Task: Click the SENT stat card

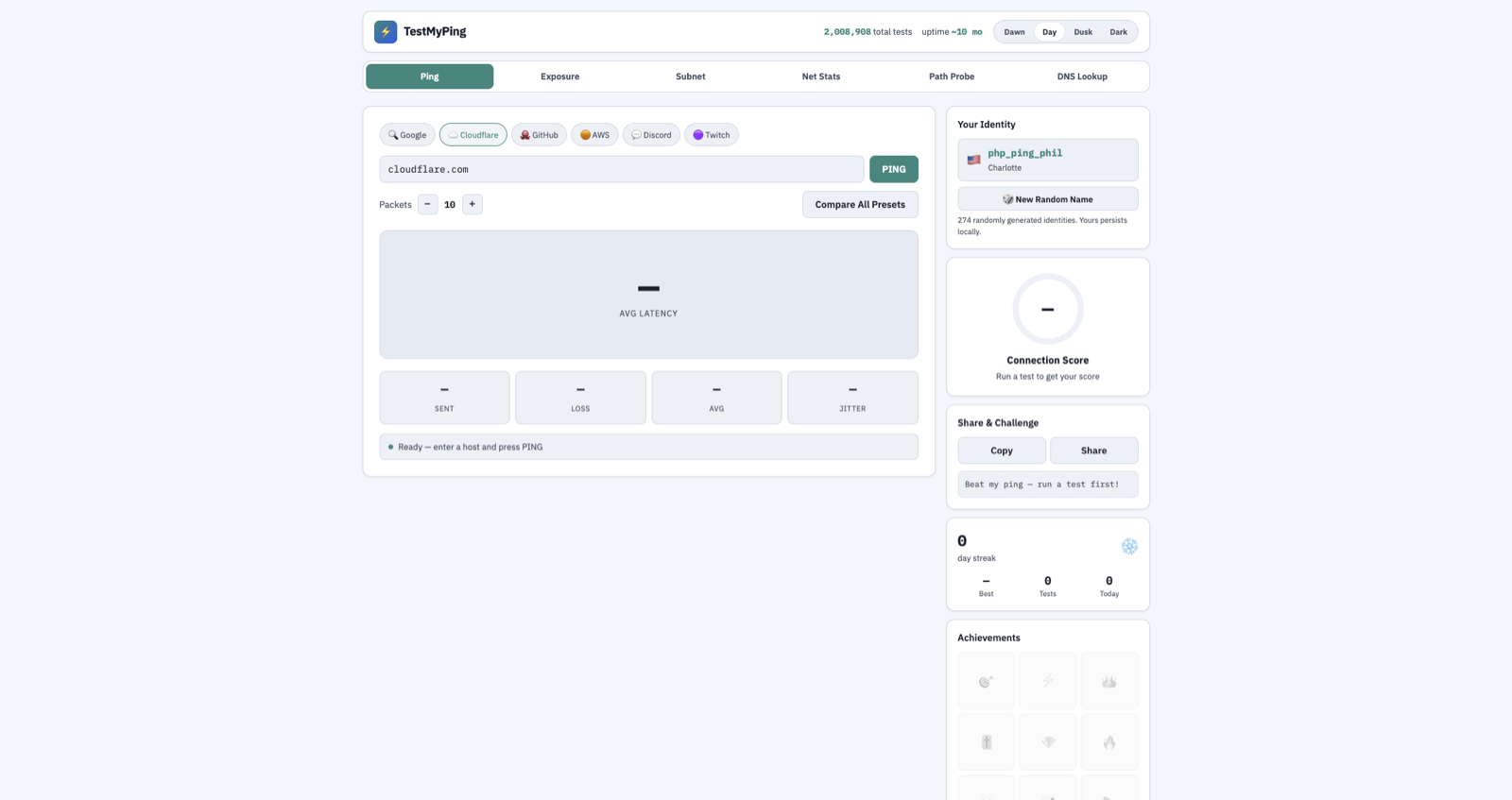Action: [x=445, y=398]
